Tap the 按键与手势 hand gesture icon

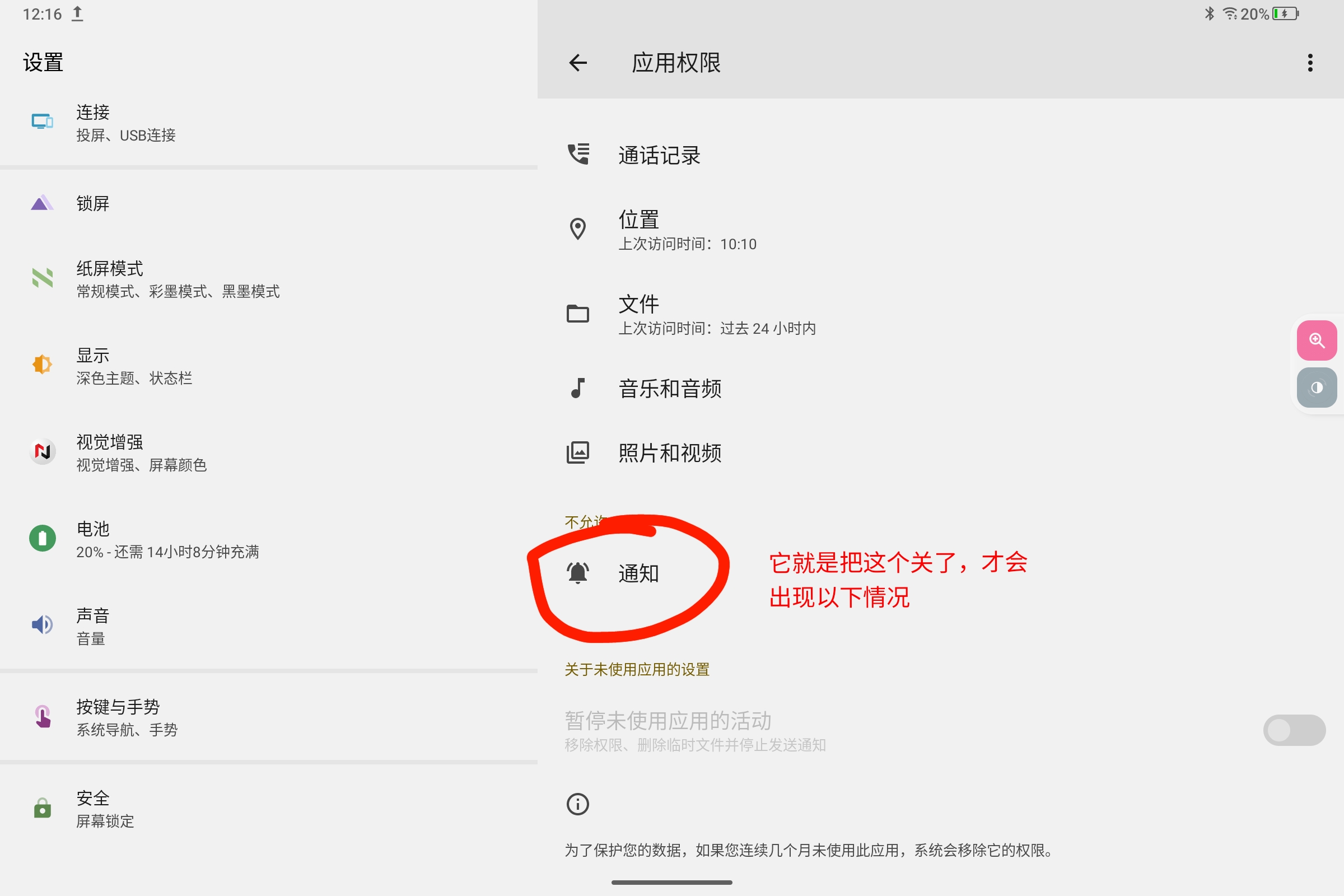[43, 716]
